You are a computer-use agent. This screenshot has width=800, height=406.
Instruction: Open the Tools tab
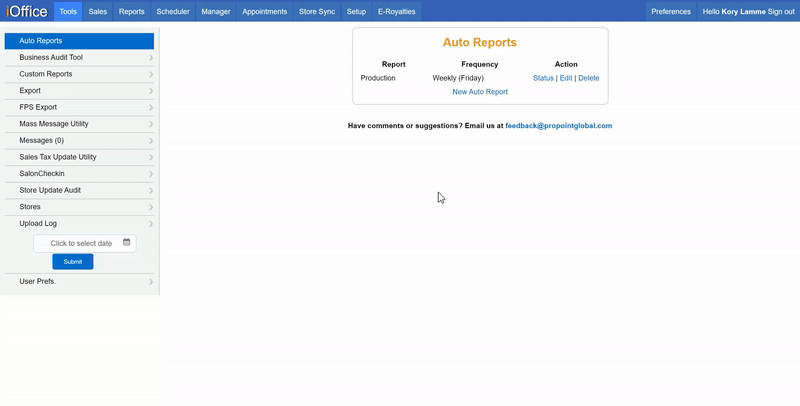click(x=68, y=11)
